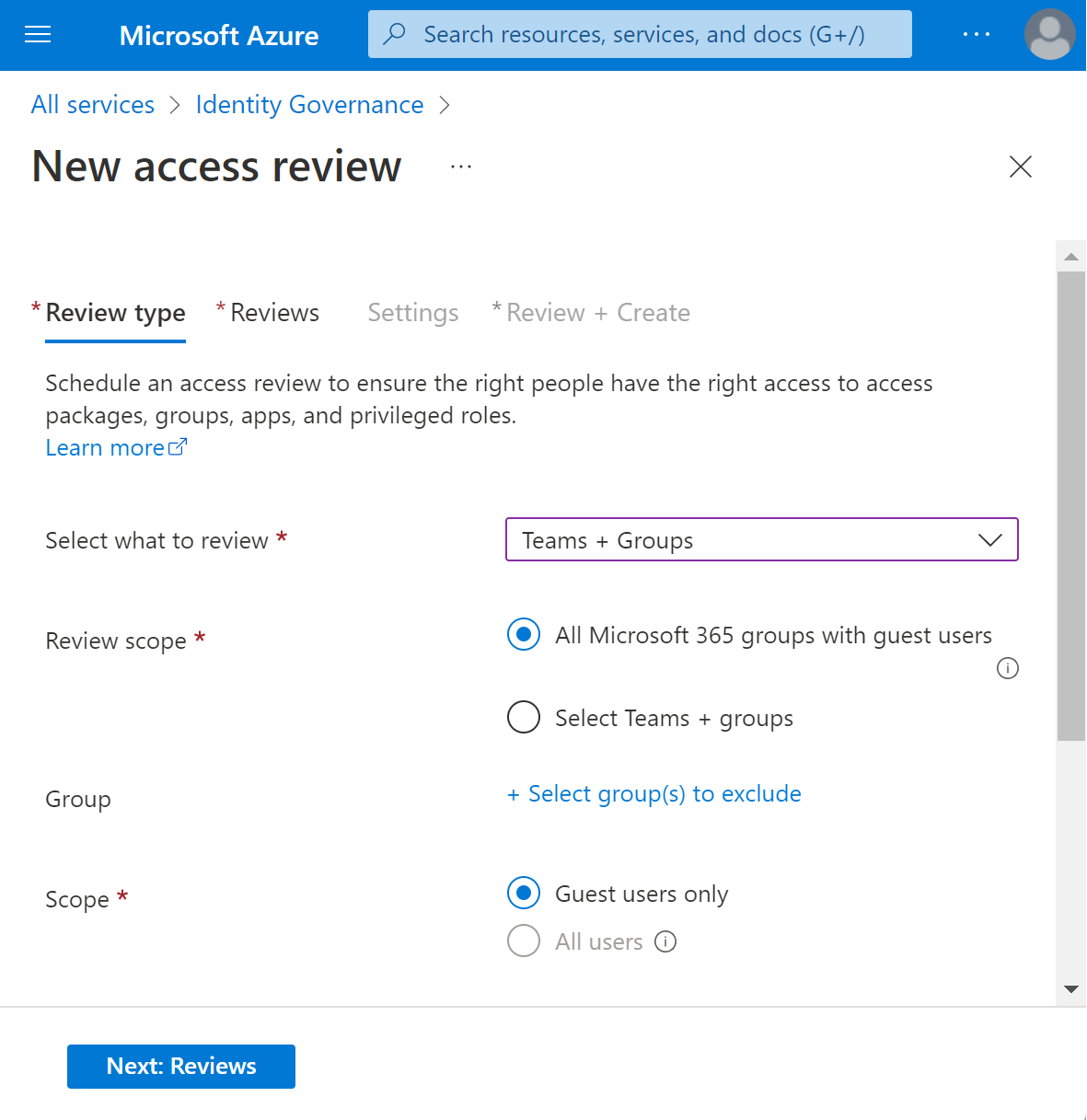Close the New access review pane
This screenshot has width=1087, height=1120.
[x=1021, y=167]
